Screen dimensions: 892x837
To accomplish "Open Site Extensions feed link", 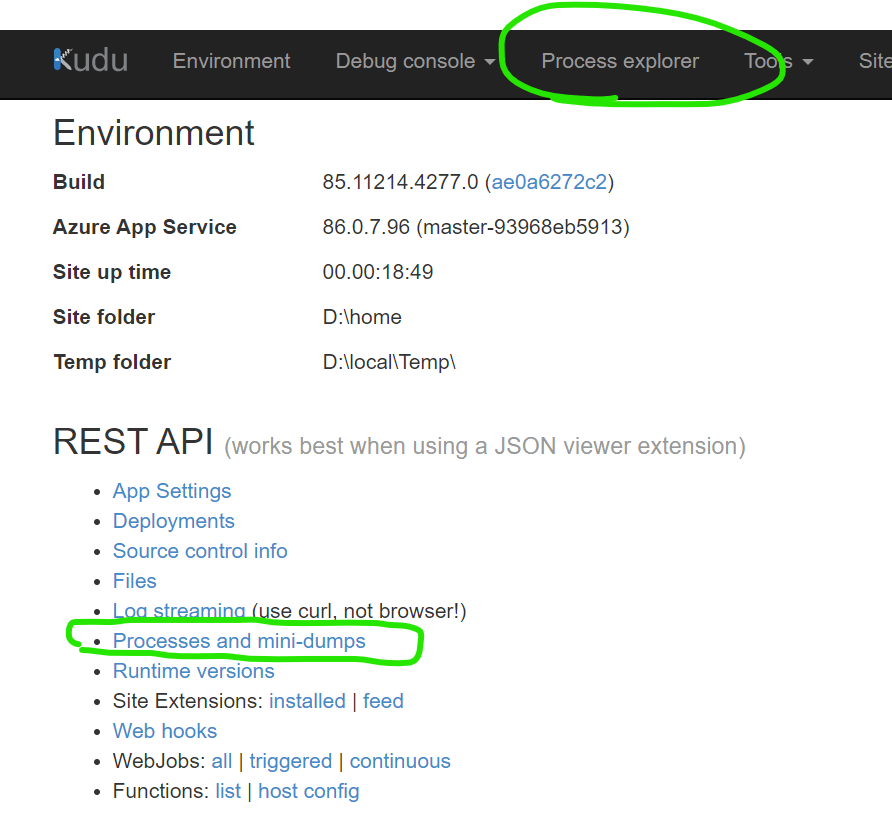I will click(x=383, y=701).
